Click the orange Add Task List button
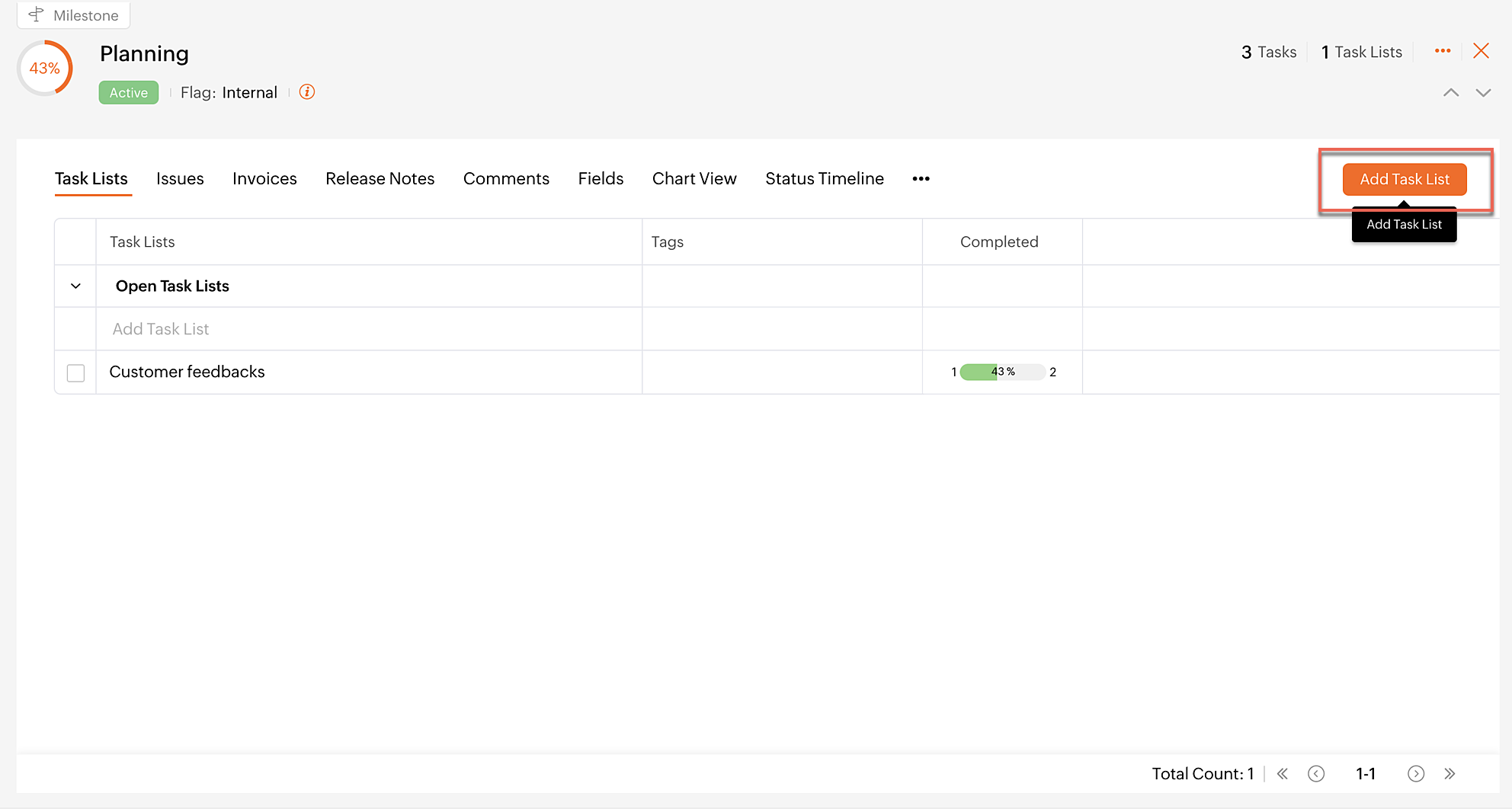The image size is (1512, 809). click(1405, 179)
